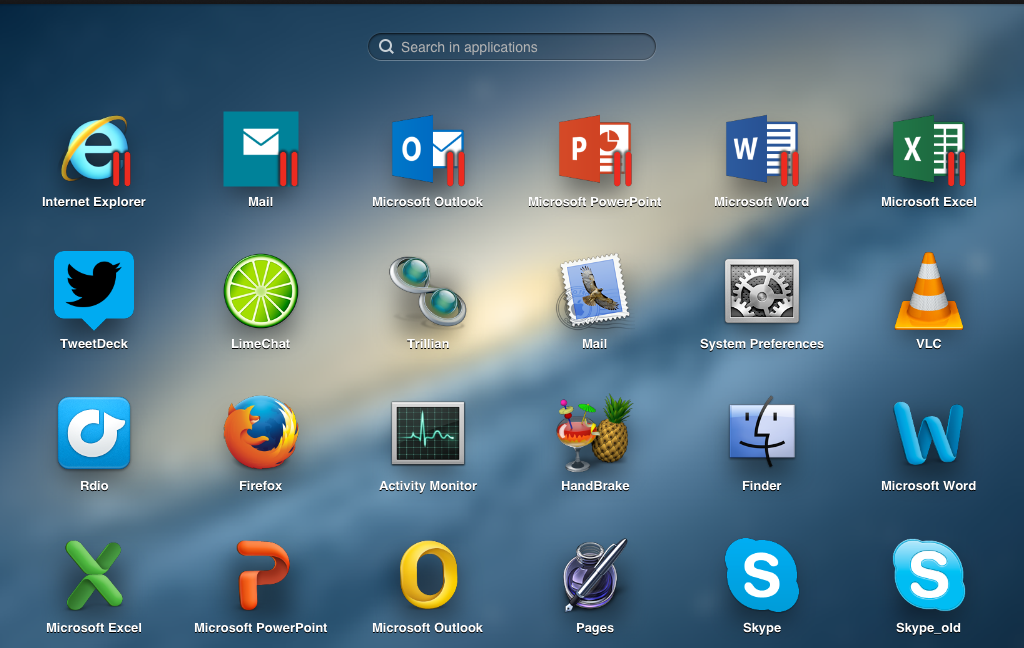Open System Preferences
Screen dimensions: 1024x648
[x=762, y=291]
